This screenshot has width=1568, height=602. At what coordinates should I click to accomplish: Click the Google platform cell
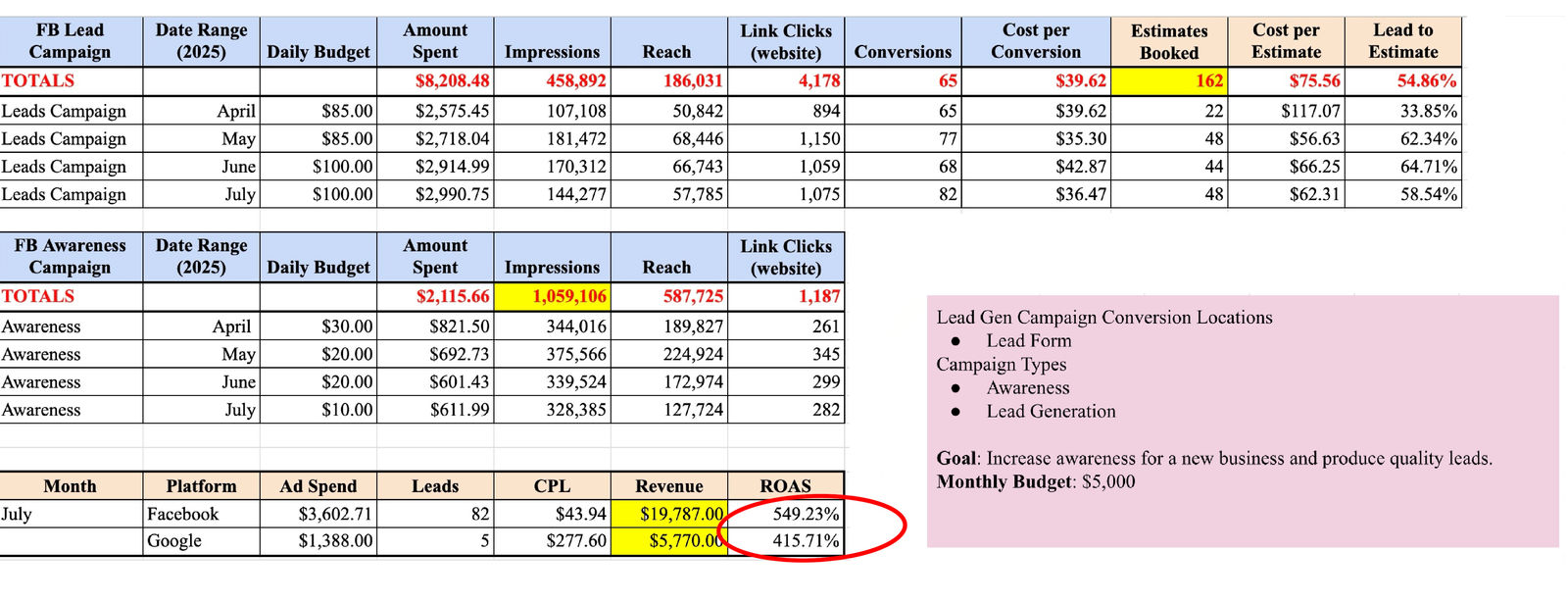click(x=201, y=541)
